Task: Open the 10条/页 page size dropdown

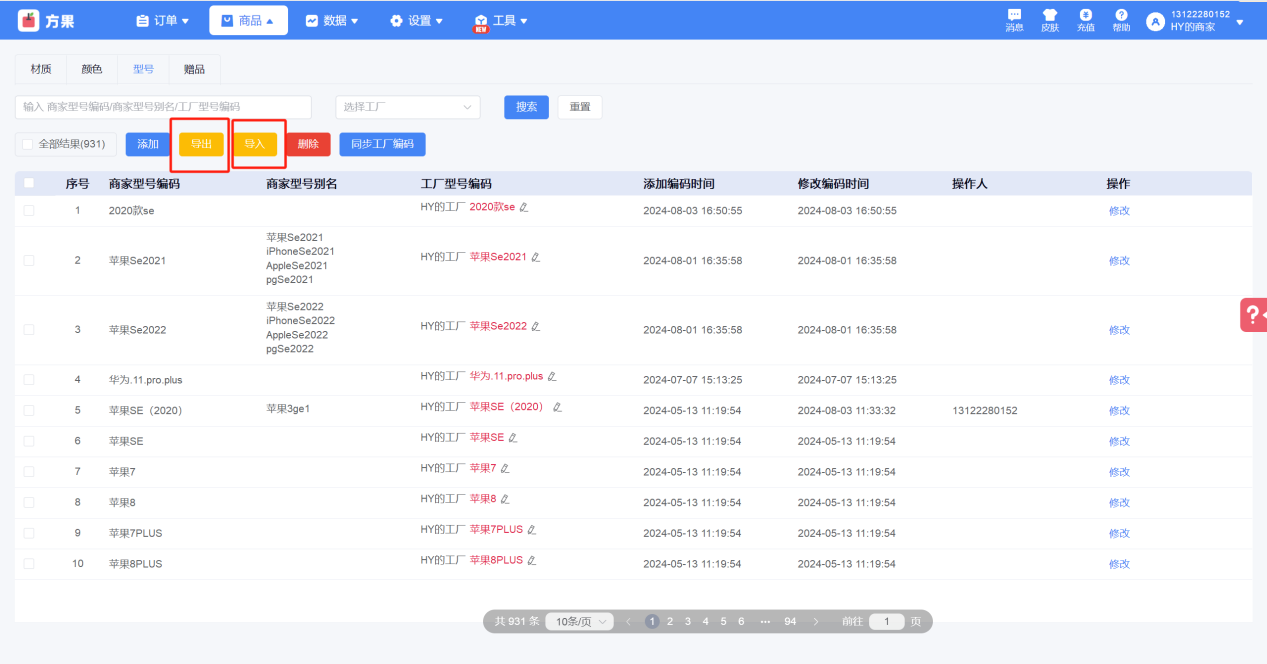Action: [579, 622]
